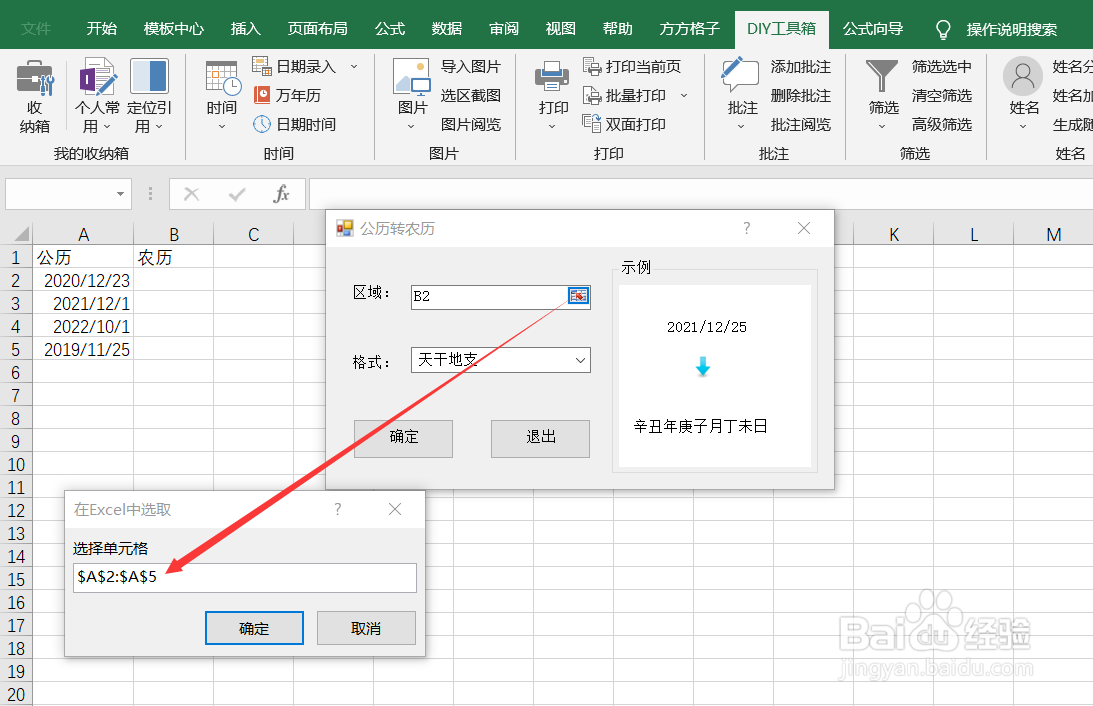Screen dimensions: 1093x706
Task: Click the formula bar confirm checkmark icon
Action: pyautogui.click(x=237, y=194)
